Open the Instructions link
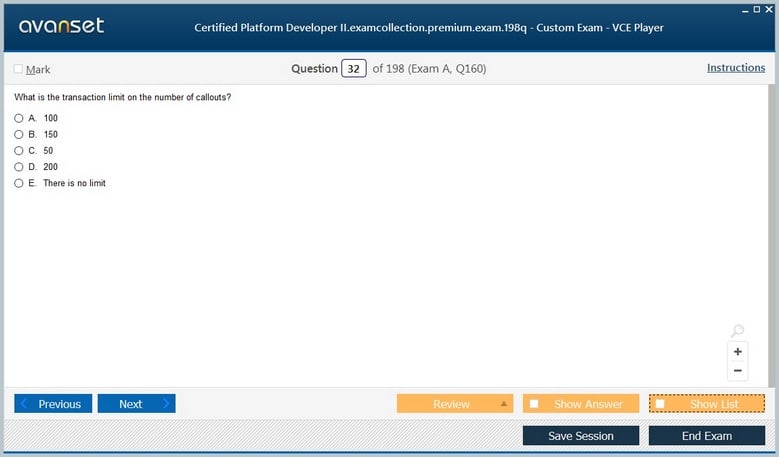The height and width of the screenshot is (457, 779). pyautogui.click(x=736, y=68)
